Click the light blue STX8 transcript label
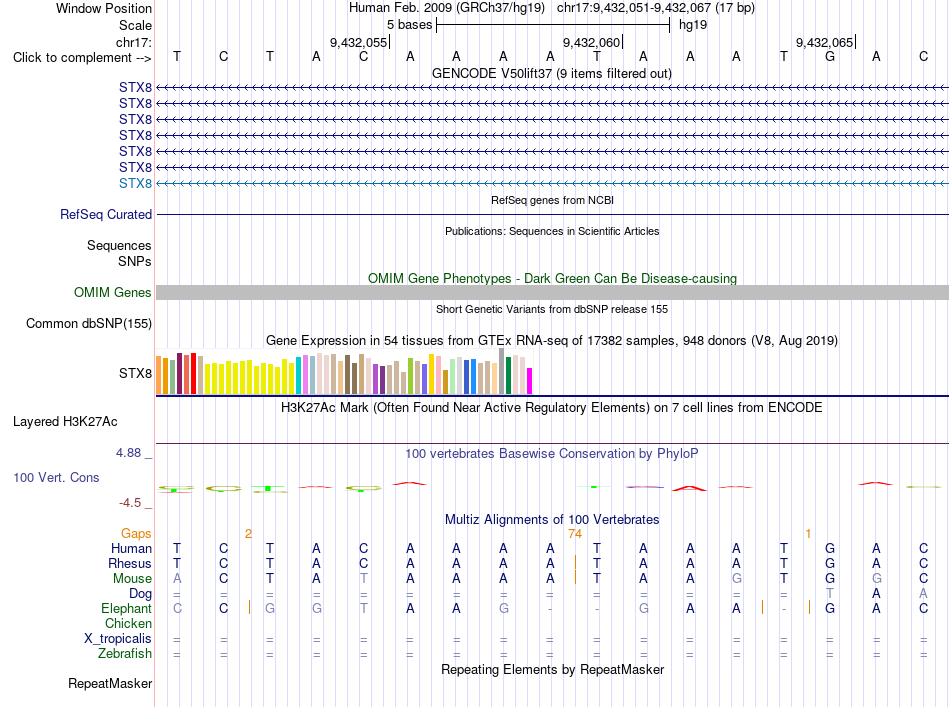 pyautogui.click(x=135, y=184)
